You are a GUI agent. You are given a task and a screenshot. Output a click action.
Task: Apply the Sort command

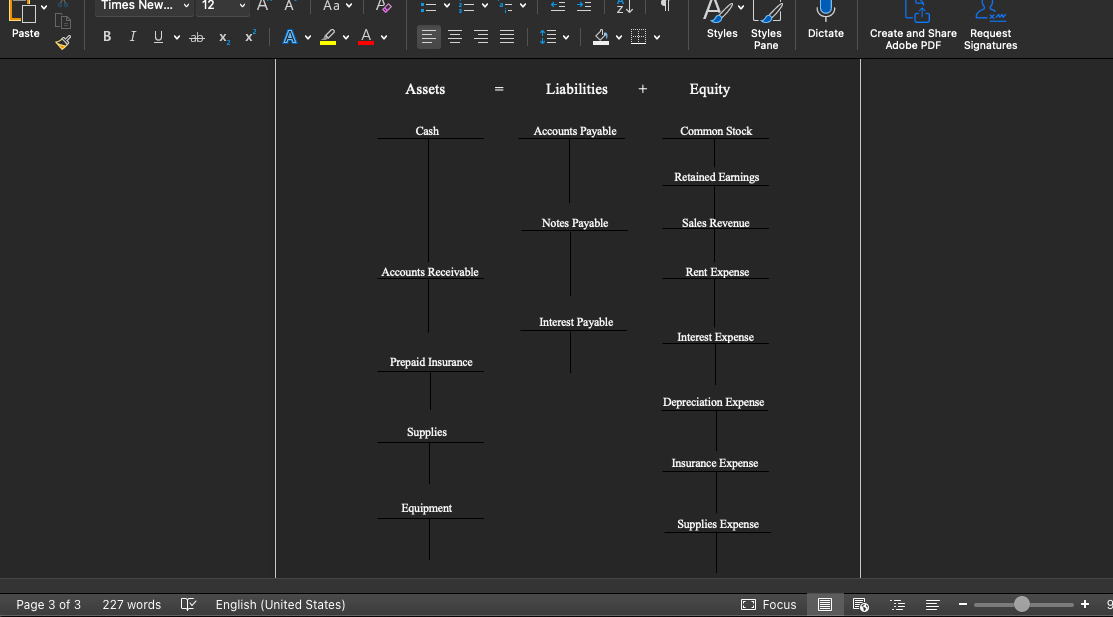(622, 7)
